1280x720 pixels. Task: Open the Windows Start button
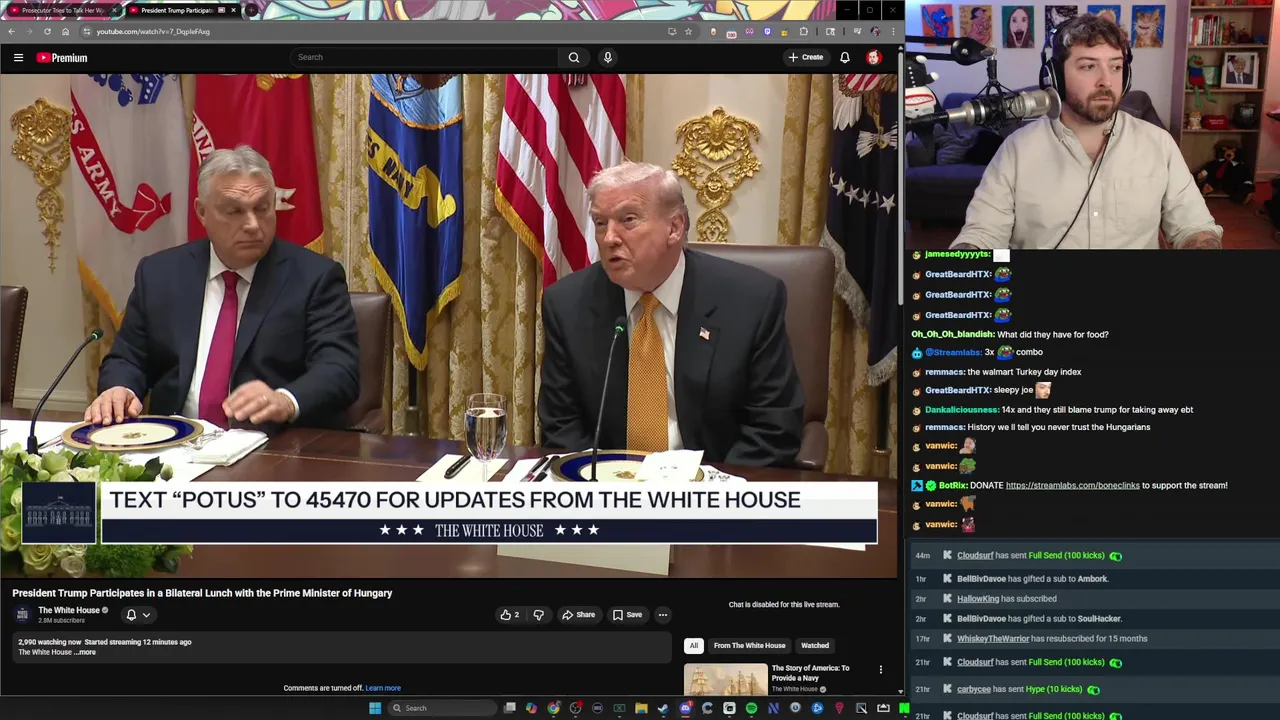coord(375,708)
